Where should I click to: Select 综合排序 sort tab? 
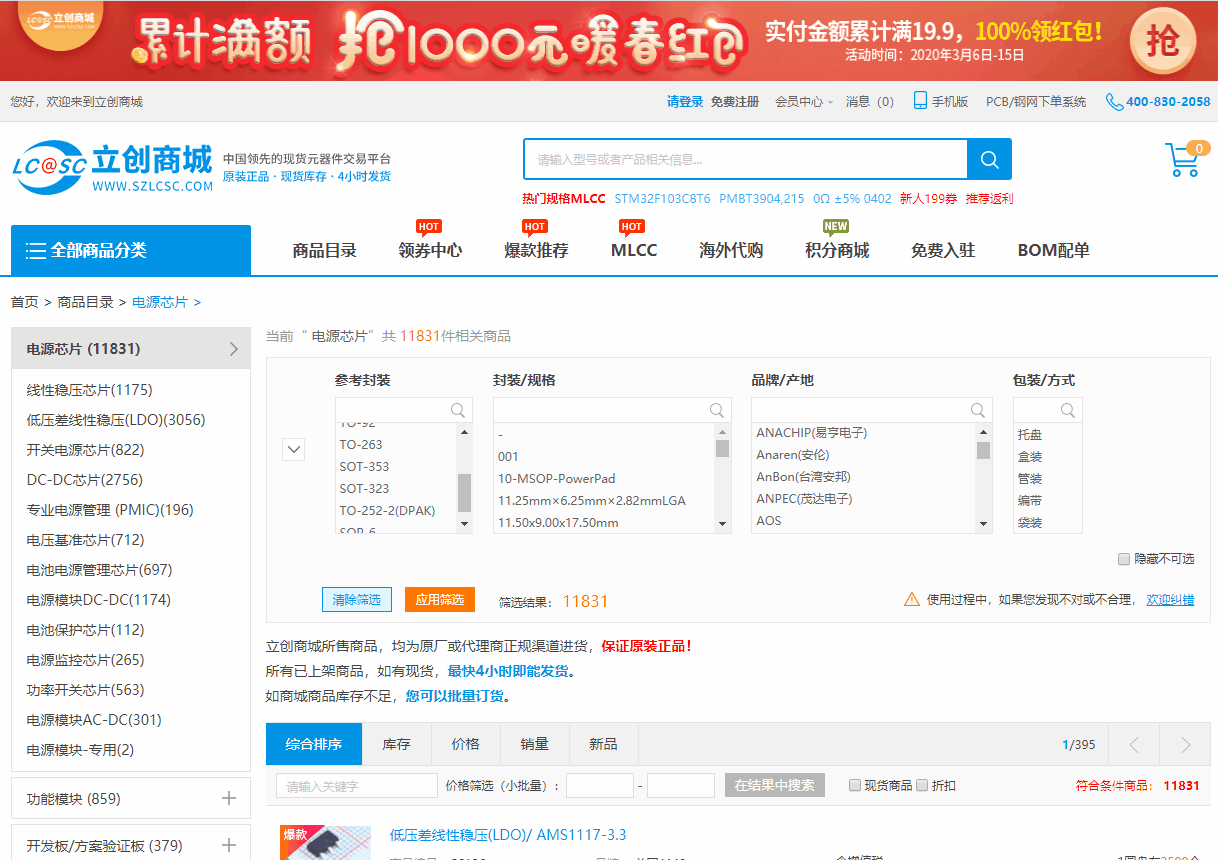click(314, 744)
